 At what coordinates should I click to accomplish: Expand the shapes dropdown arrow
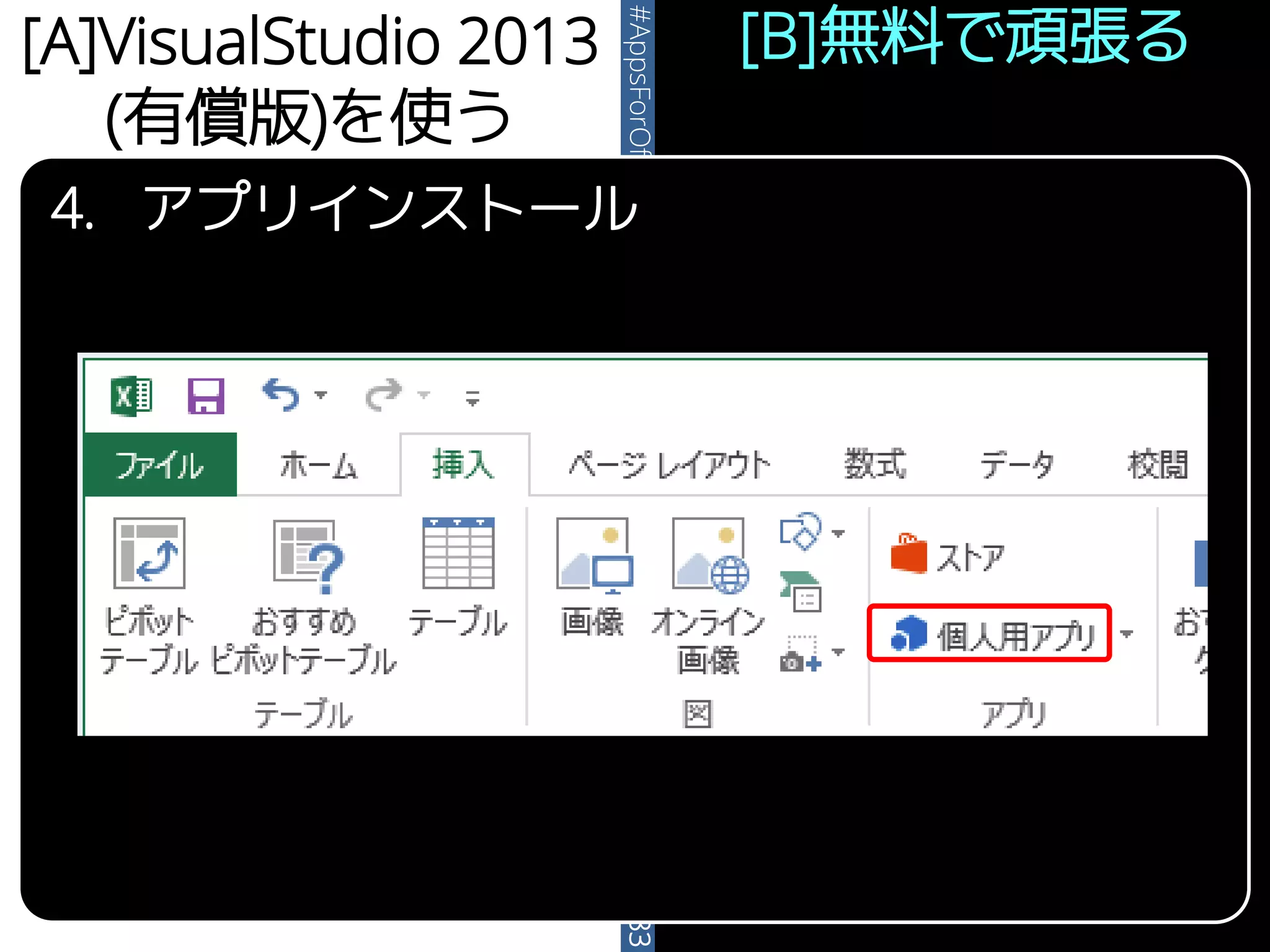[838, 533]
